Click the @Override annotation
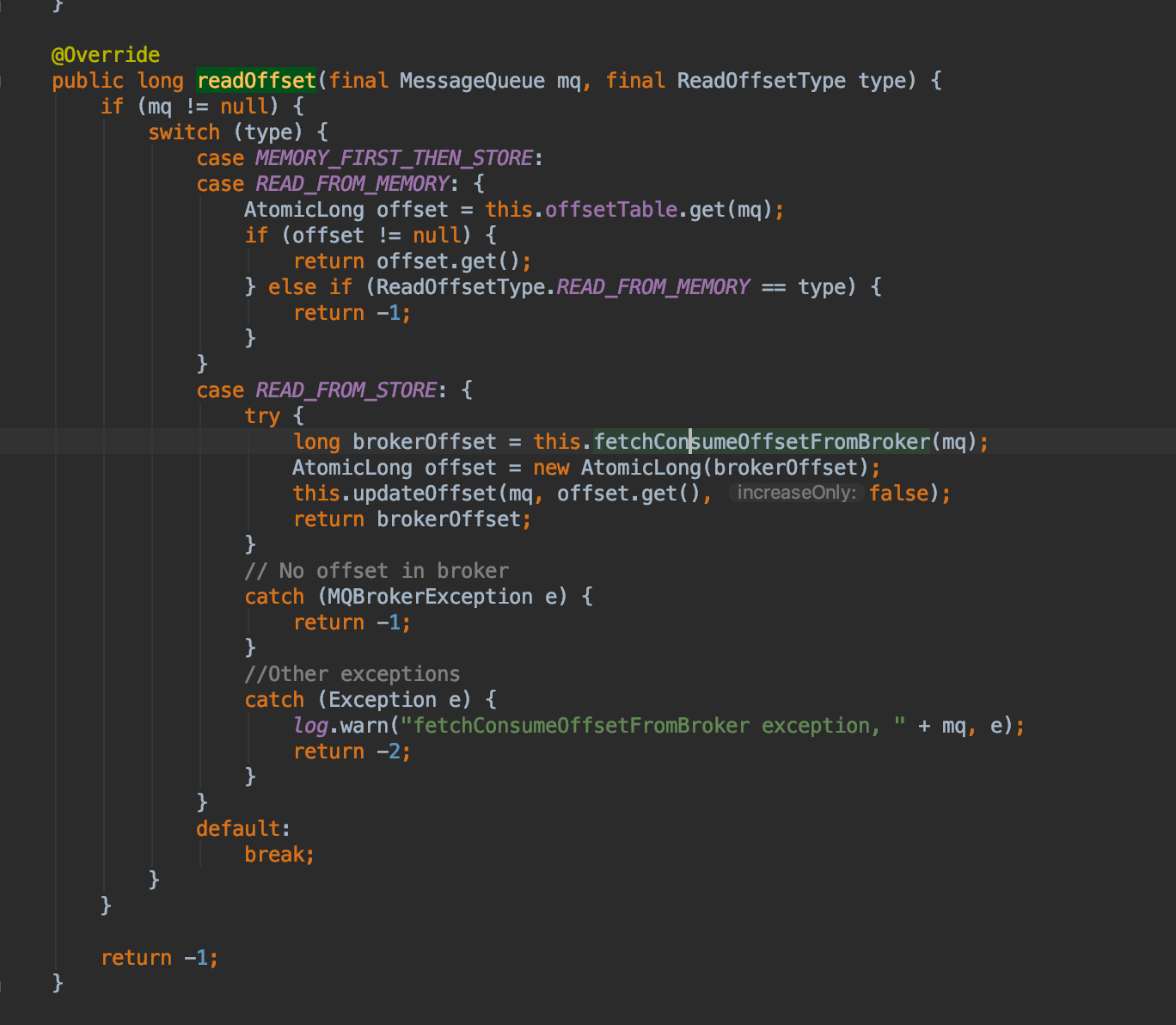 click(106, 55)
